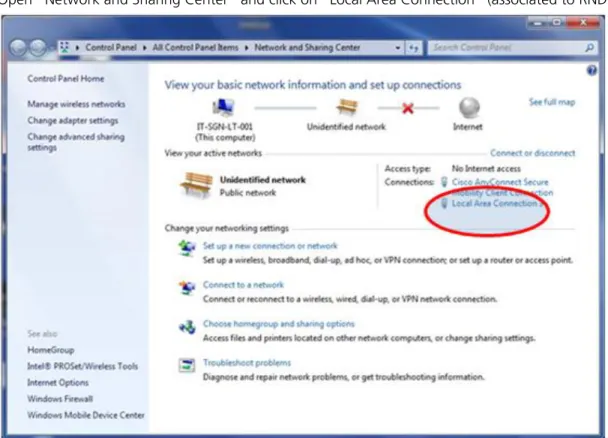
Task: Click the Internet label in the map
Action: click(468, 127)
